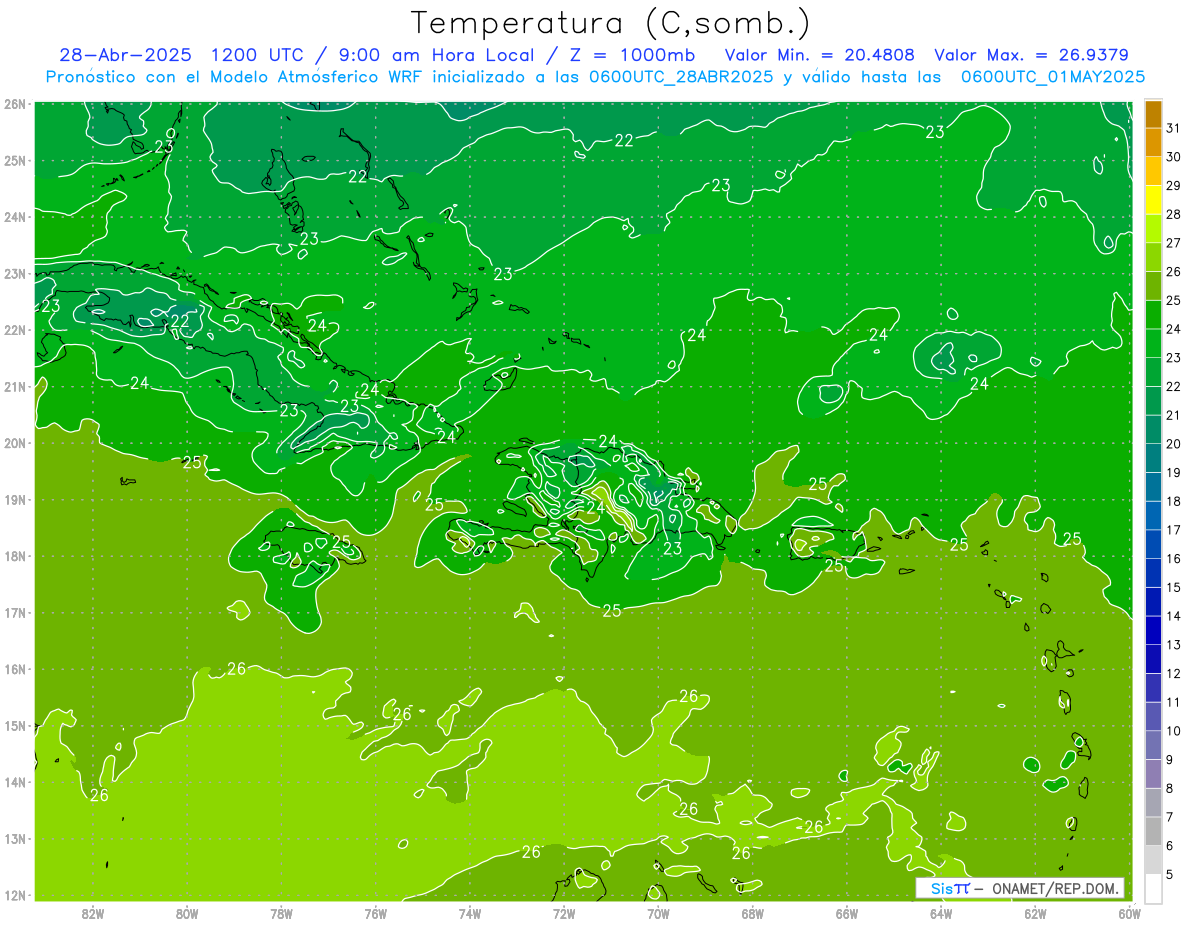Click the 15N latitude axis label
This screenshot has width=1200, height=927.
click(15, 725)
